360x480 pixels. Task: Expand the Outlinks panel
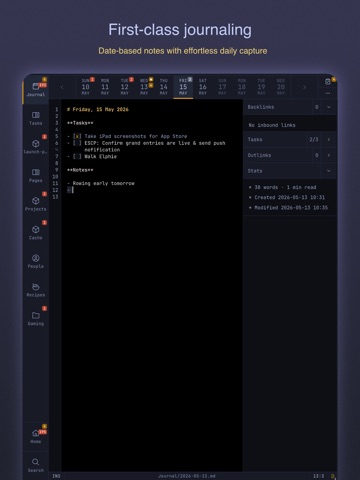329,155
